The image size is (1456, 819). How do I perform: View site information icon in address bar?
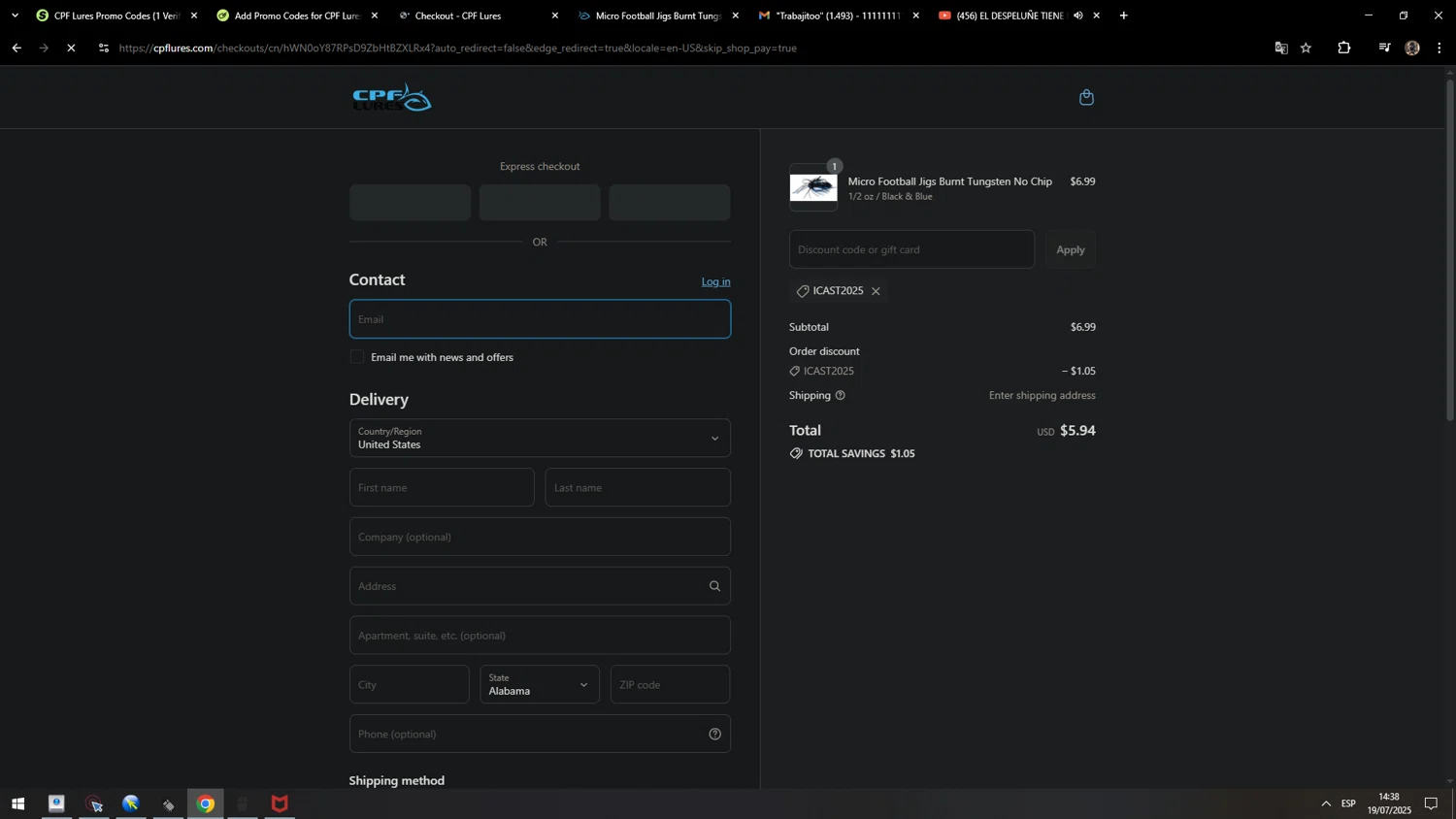click(x=104, y=48)
